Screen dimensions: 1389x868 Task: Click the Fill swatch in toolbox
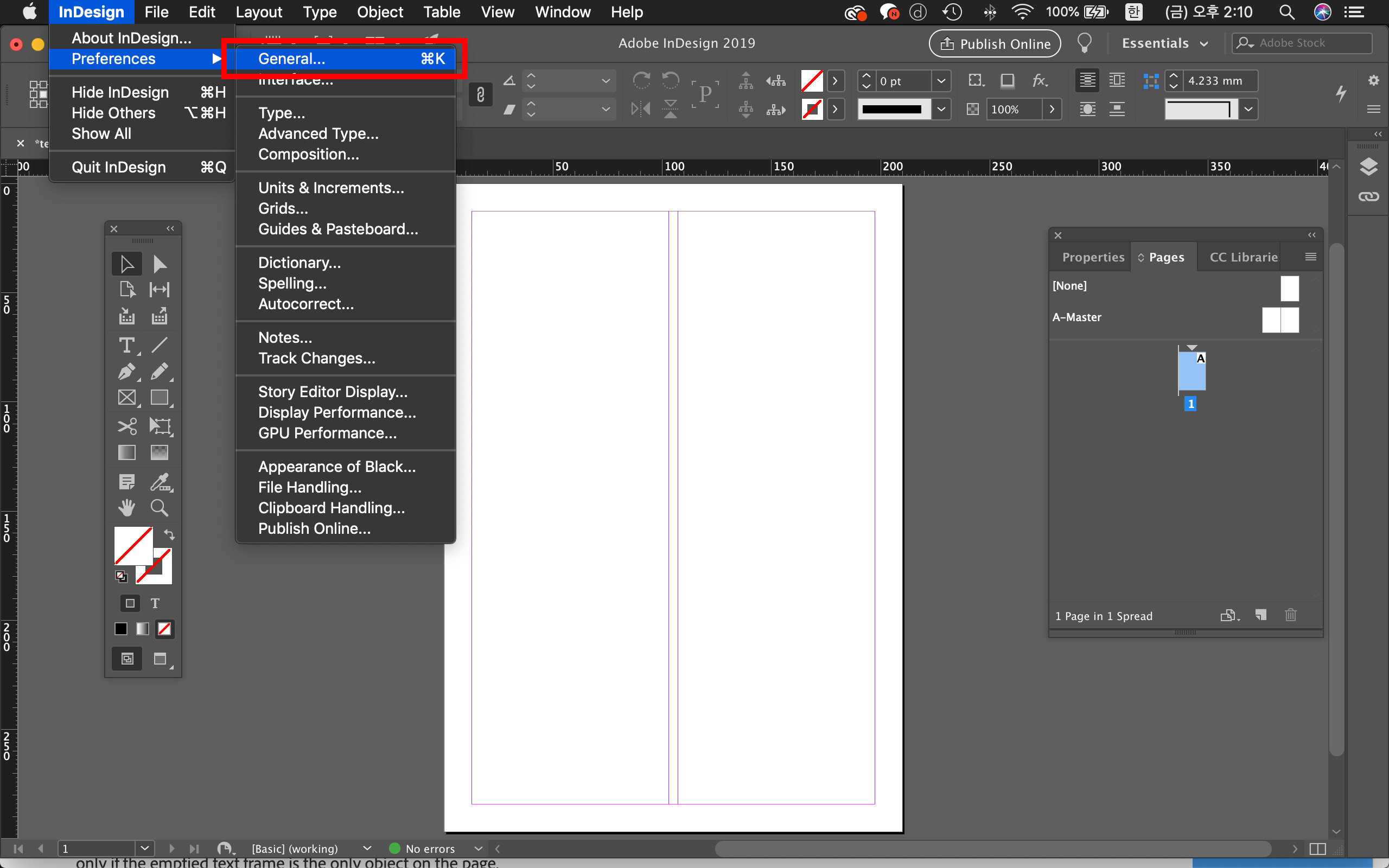[x=132, y=545]
